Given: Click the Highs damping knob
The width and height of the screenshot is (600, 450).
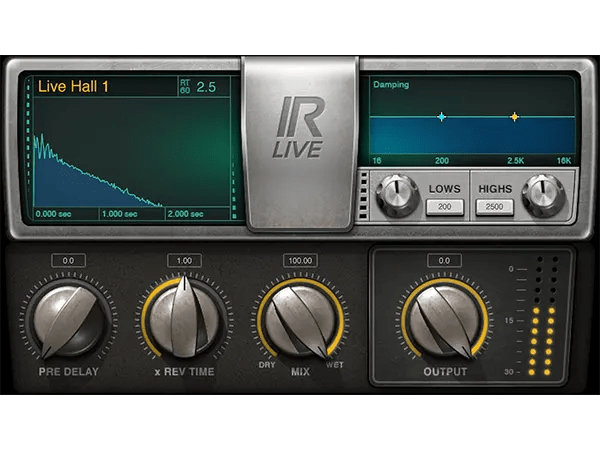Looking at the screenshot, I should tap(543, 195).
